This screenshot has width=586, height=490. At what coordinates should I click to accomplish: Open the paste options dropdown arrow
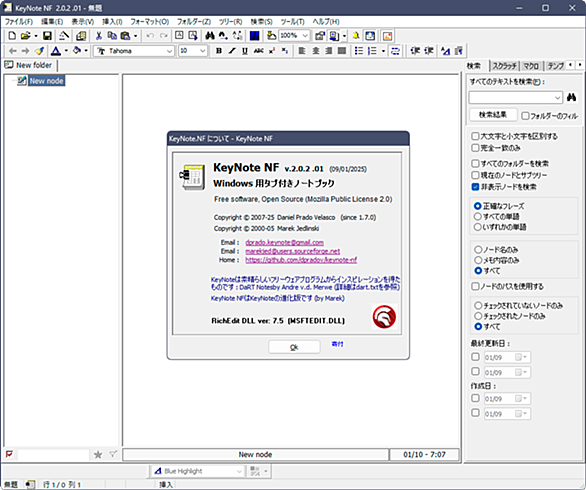click(135, 36)
